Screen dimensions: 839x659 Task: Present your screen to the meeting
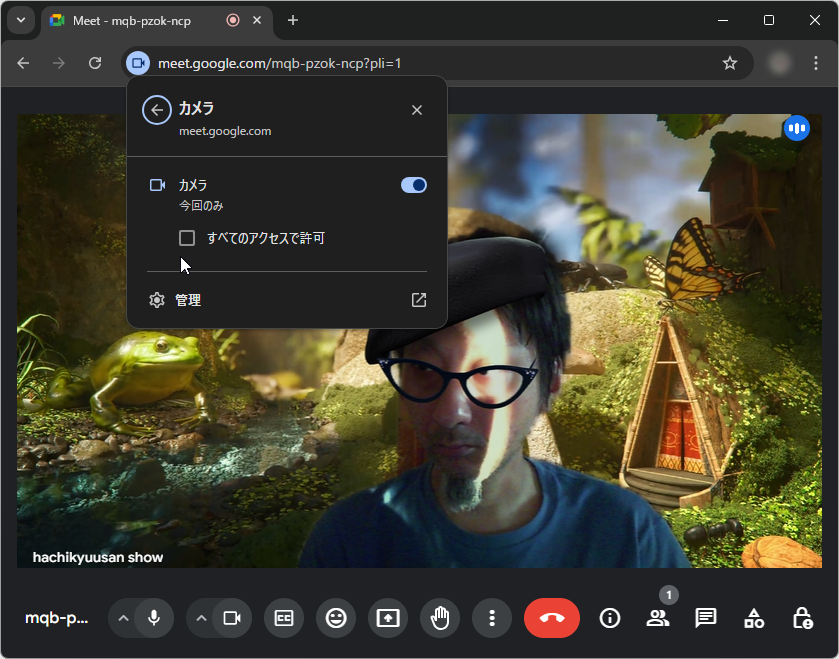point(387,618)
